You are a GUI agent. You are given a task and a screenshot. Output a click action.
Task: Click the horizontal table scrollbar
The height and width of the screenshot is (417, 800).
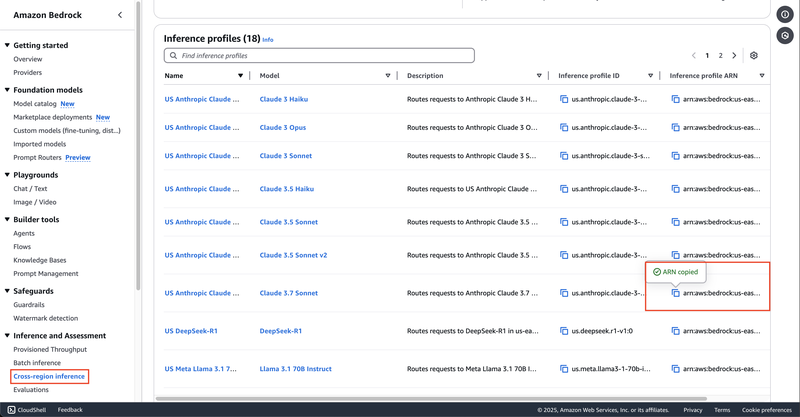[x=431, y=399]
